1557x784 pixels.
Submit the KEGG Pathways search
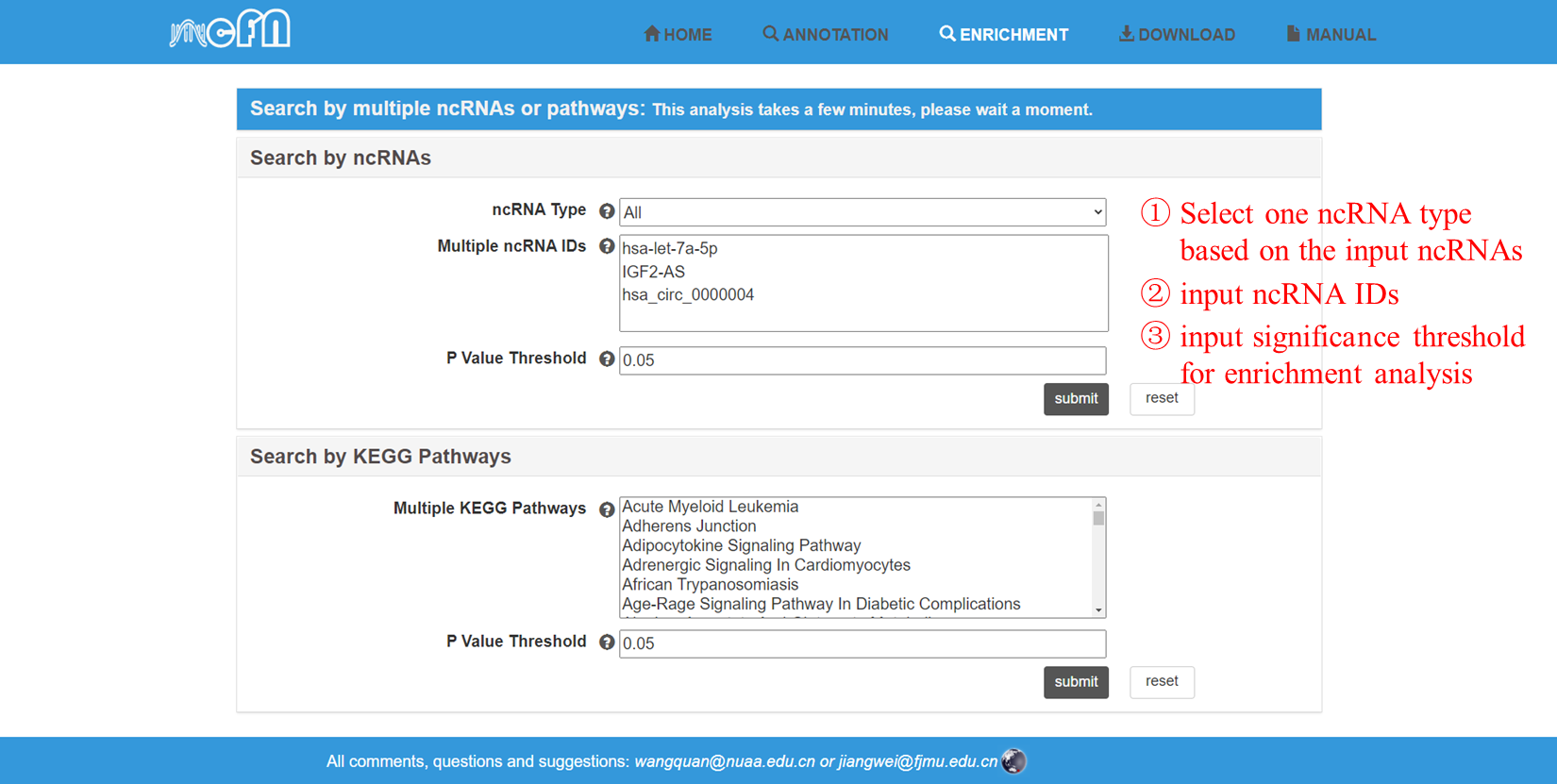(x=1076, y=682)
